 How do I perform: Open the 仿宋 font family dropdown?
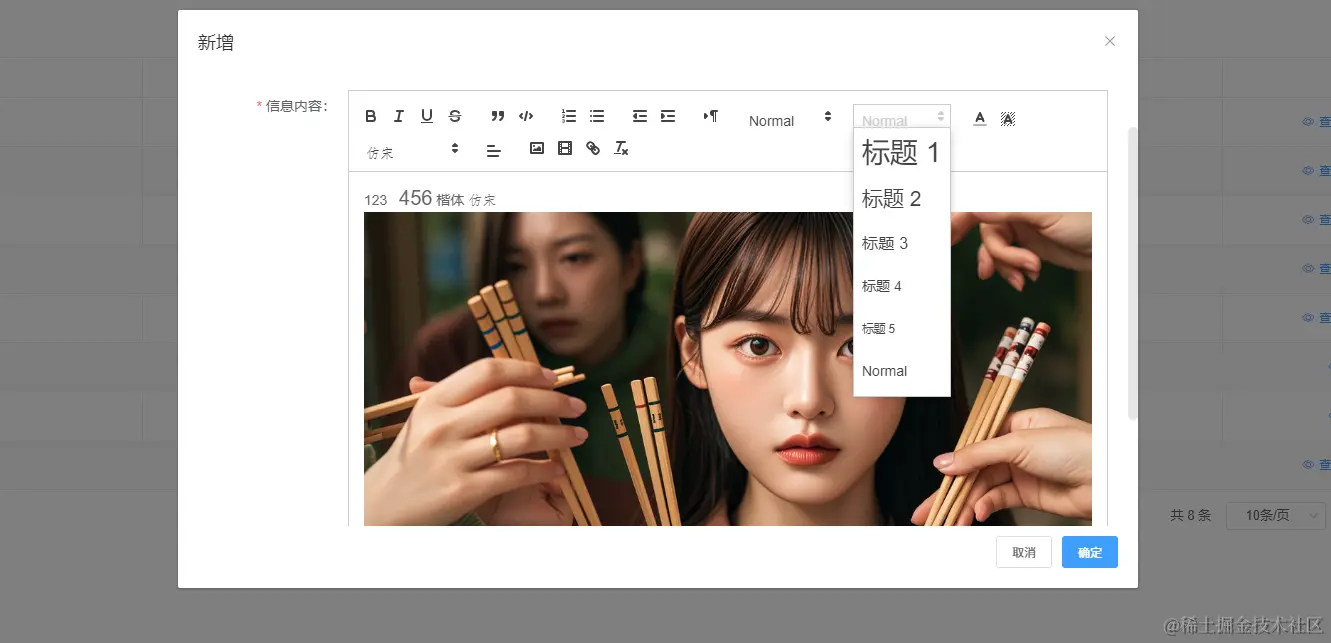click(410, 148)
